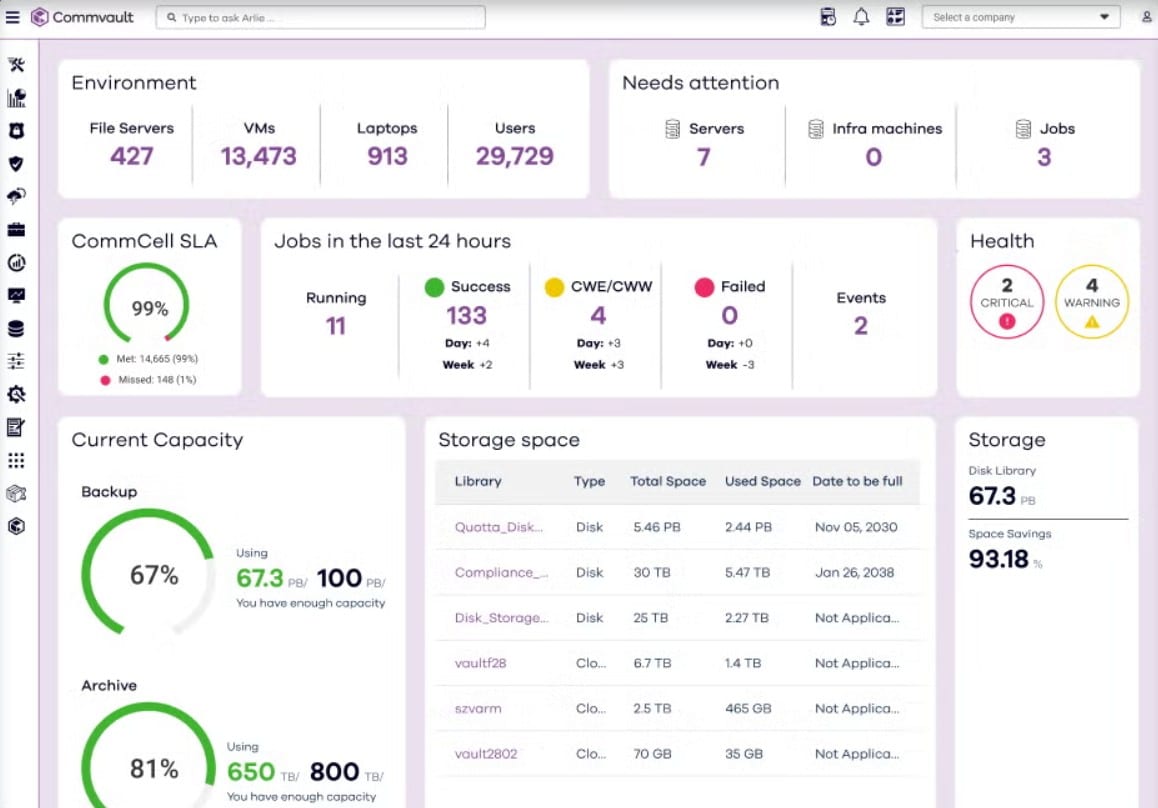This screenshot has width=1158, height=808.
Task: Click the Library column header
Action: coord(478,481)
